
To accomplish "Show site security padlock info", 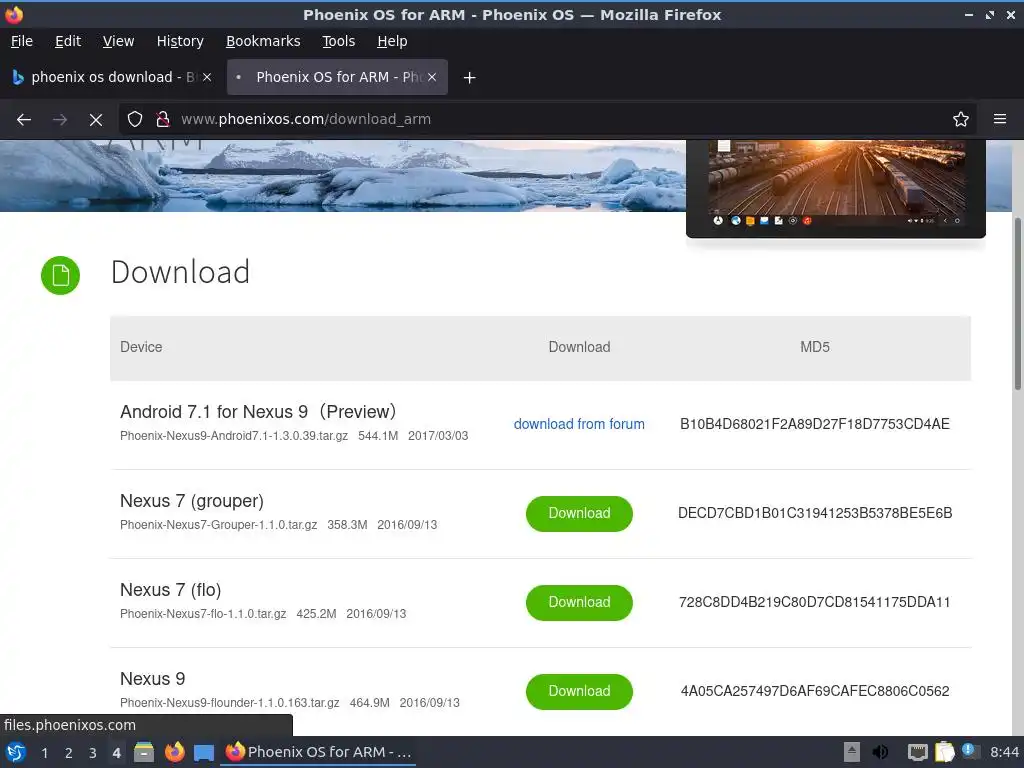I will 163,120.
